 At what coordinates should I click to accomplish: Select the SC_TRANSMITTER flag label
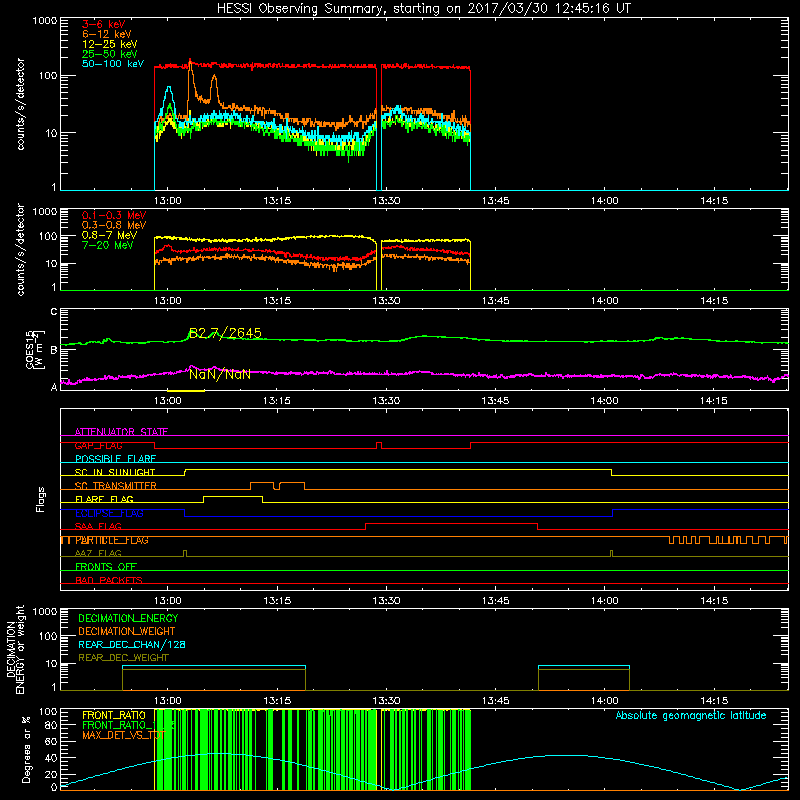pyautogui.click(x=116, y=486)
